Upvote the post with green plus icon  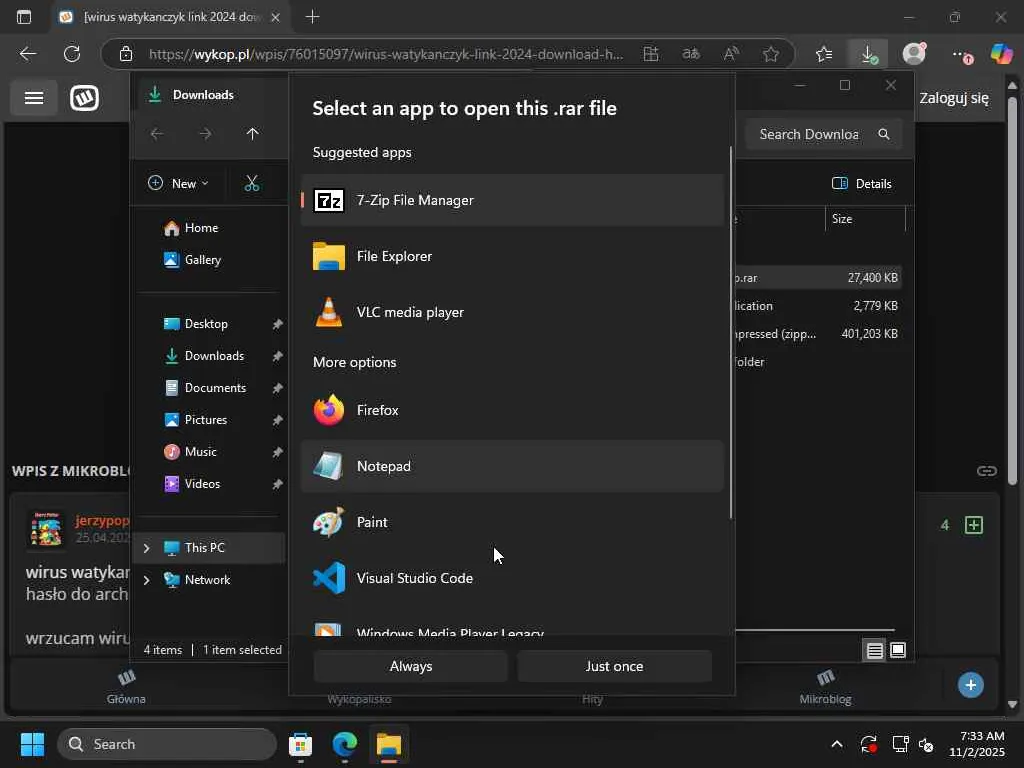(x=974, y=525)
